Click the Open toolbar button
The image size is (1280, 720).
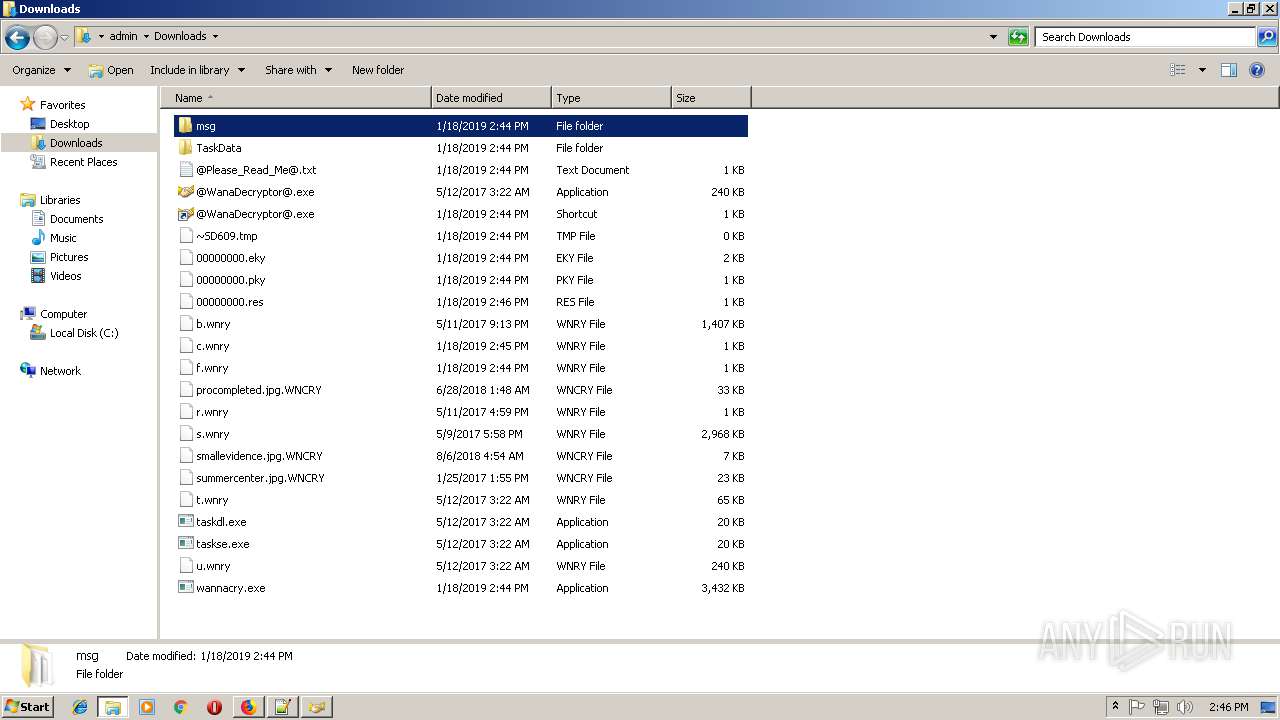tap(110, 70)
